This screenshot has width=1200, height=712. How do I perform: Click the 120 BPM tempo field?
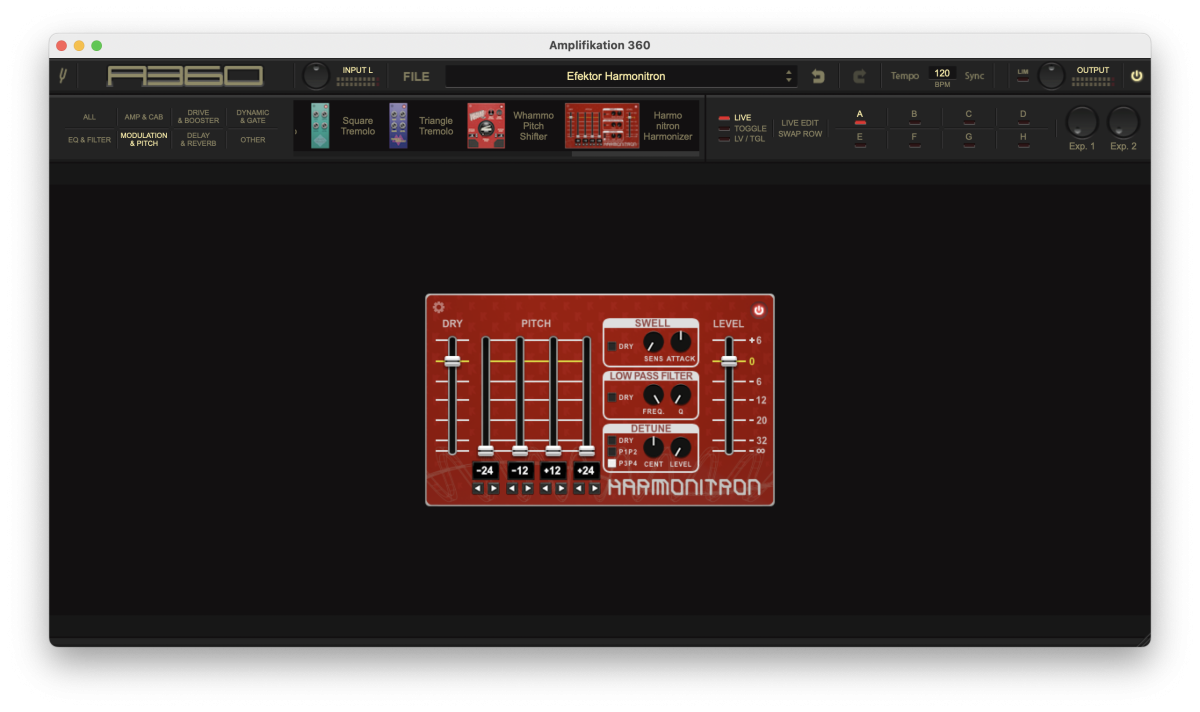942,73
